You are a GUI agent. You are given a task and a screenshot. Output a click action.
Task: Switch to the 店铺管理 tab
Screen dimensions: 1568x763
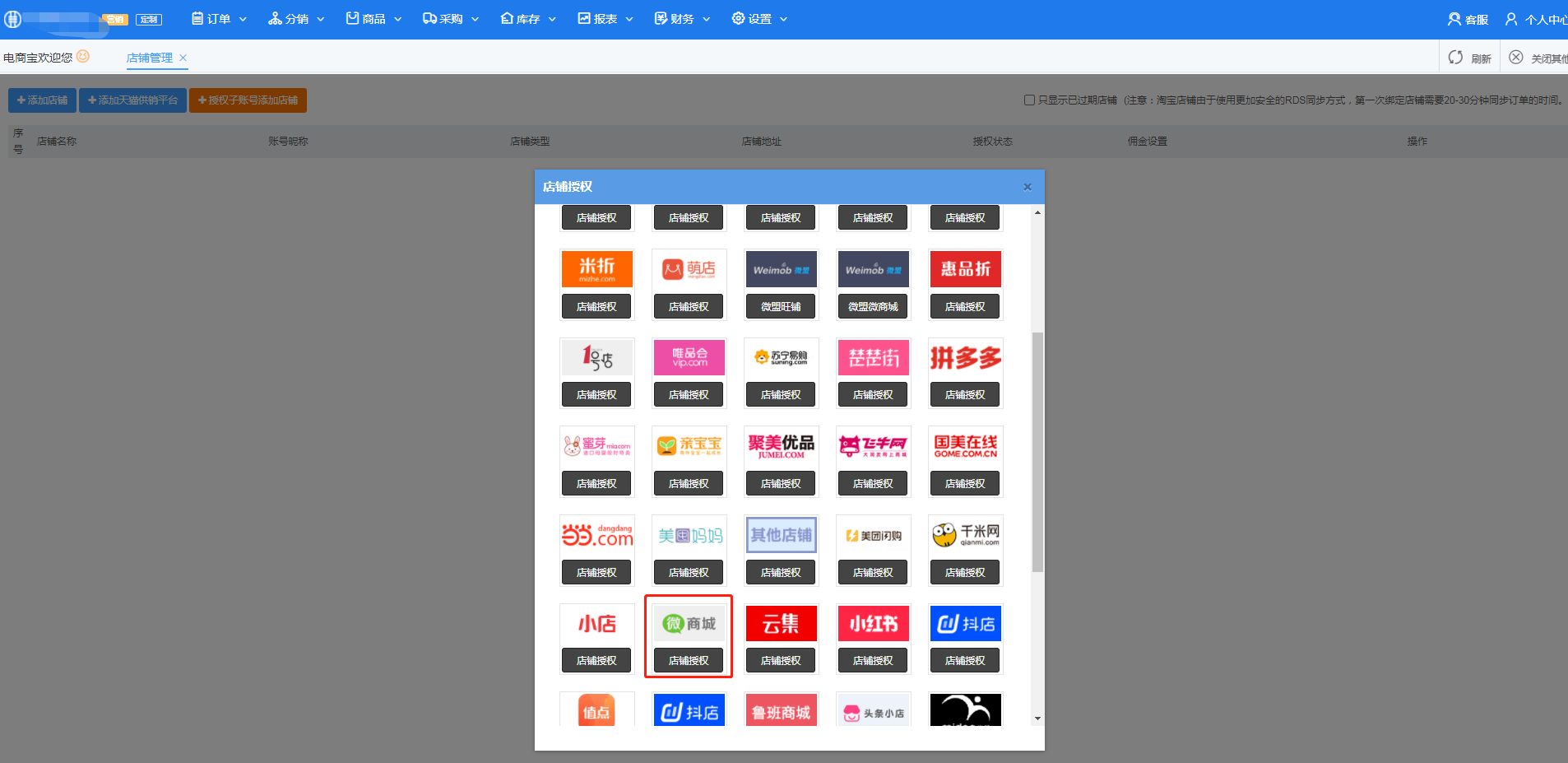[x=150, y=58]
